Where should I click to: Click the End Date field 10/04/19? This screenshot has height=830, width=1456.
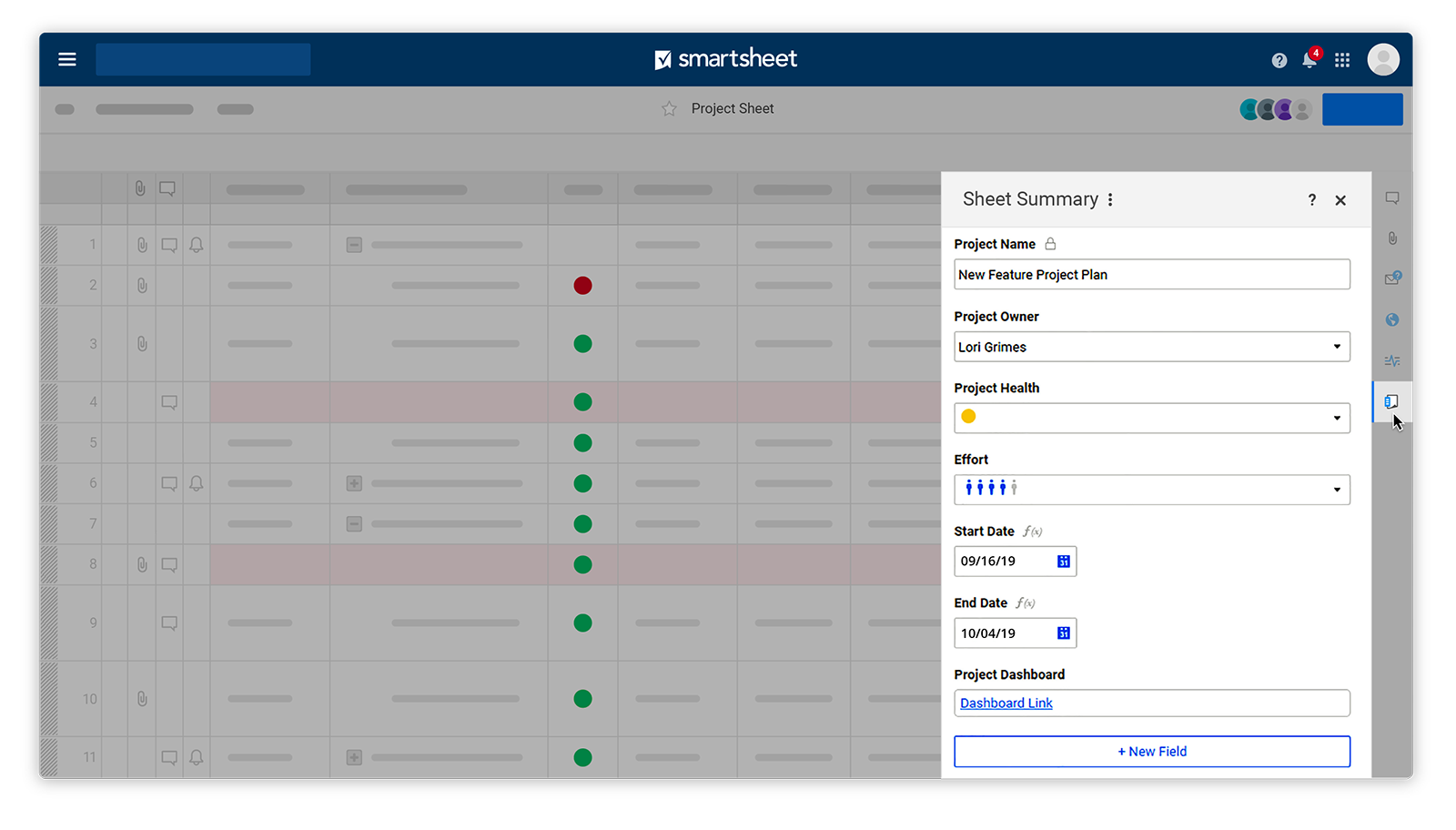[1016, 633]
